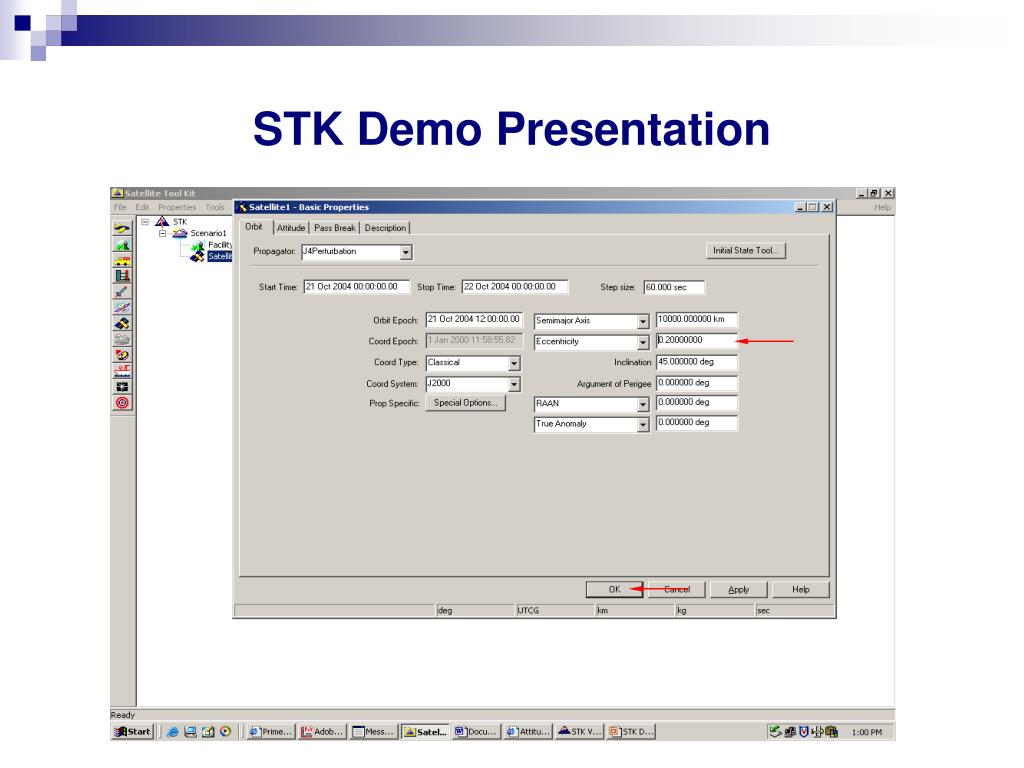Screen dimensions: 1024x768
Task: Click the Semimajor Axis value field
Action: [697, 319]
